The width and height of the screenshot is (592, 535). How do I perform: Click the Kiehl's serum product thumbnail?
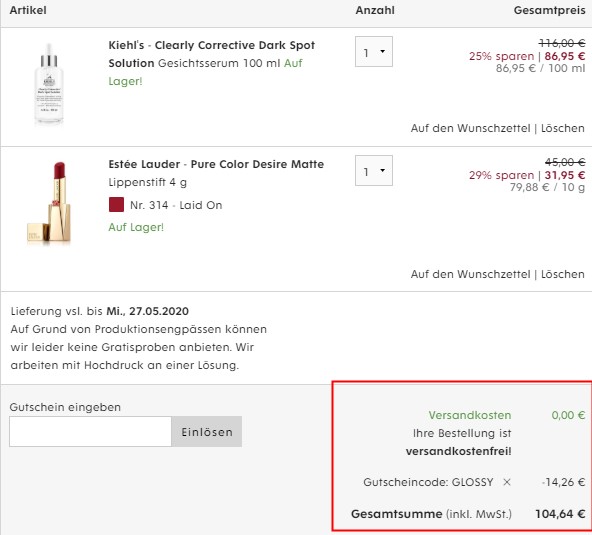tap(49, 84)
